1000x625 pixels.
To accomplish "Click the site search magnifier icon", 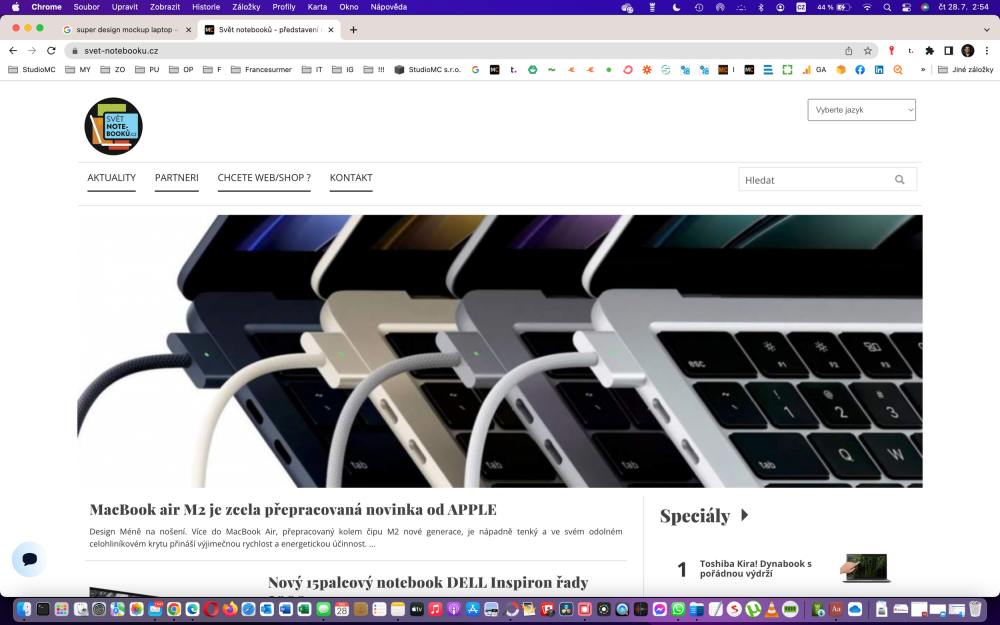I will coord(899,179).
